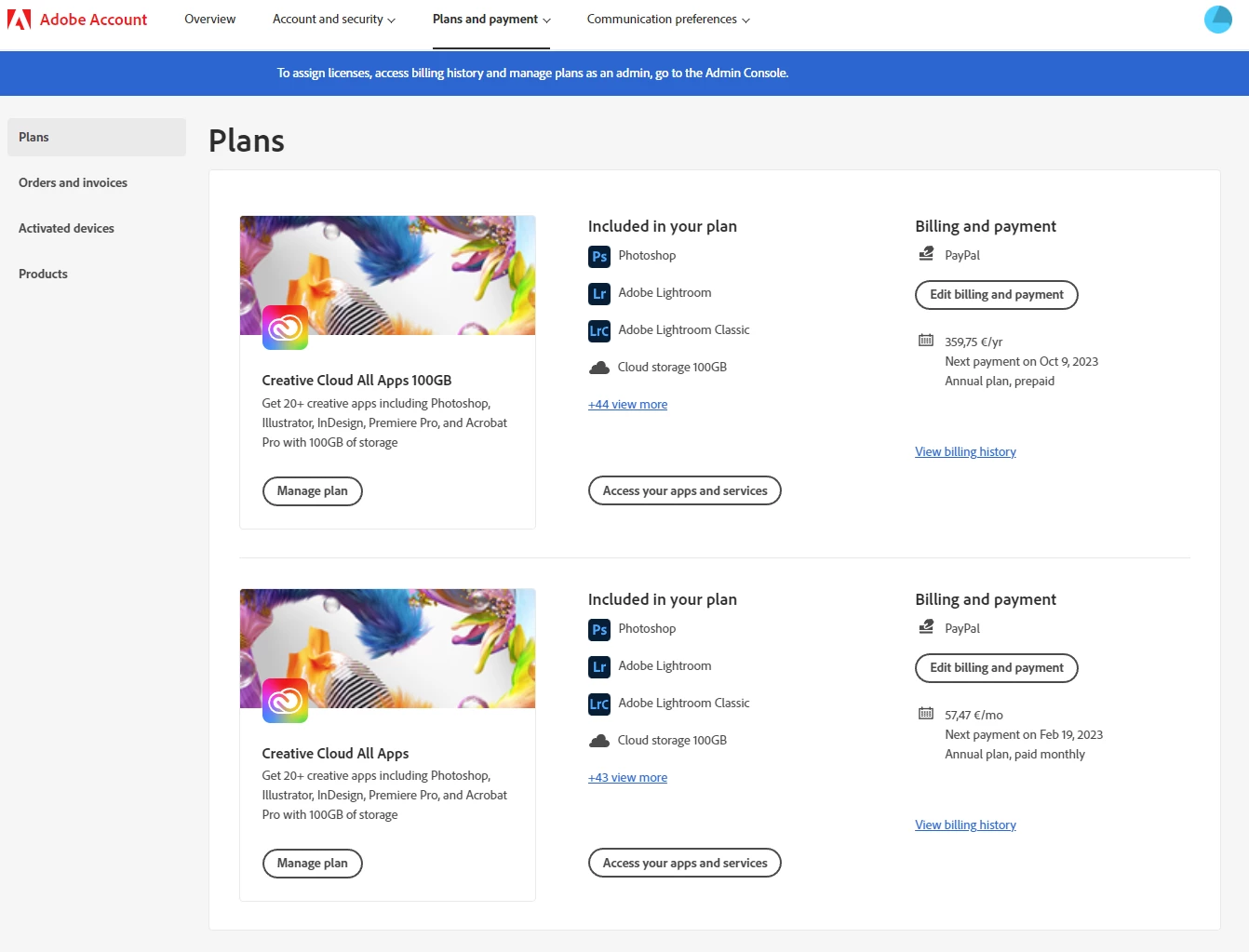Click the Creative Cloud logo on the All Apps 100GB card

285,328
